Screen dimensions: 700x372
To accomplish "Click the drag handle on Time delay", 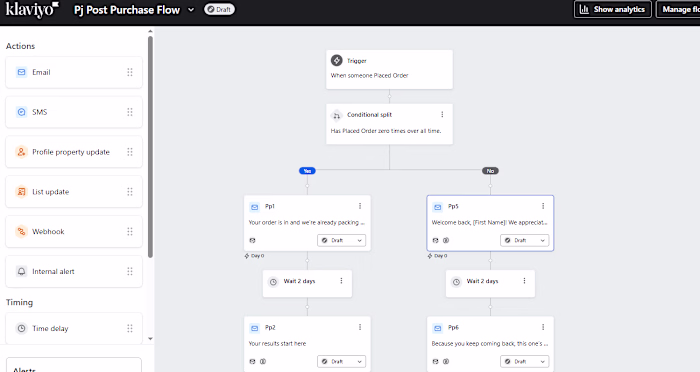I will [130, 328].
